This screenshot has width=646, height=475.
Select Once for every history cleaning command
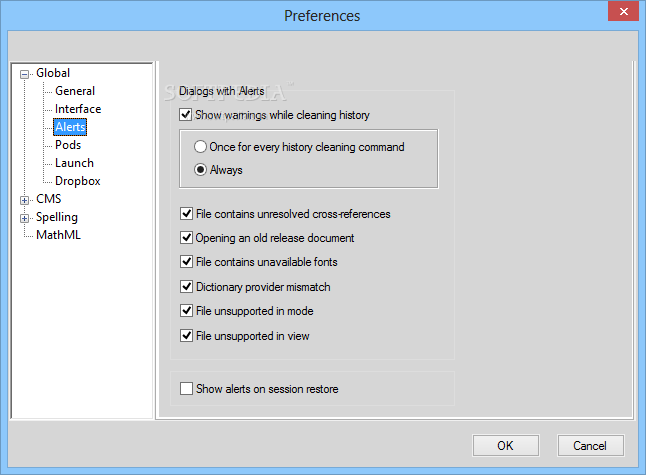click(x=200, y=147)
